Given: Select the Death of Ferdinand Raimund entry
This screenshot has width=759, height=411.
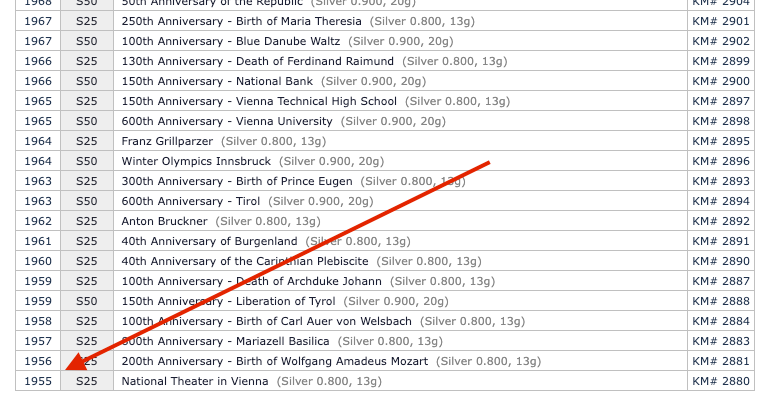Looking at the screenshot, I should click(230, 61).
